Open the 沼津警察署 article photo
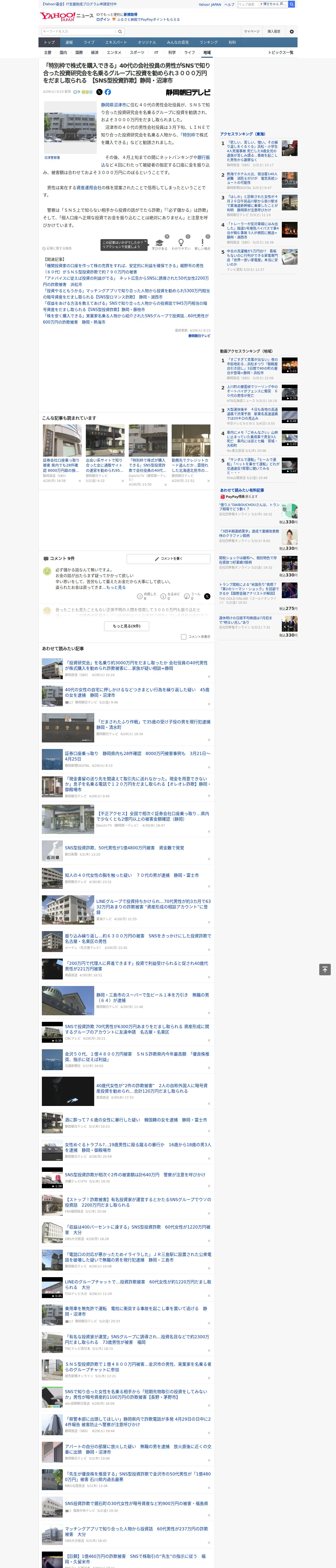This screenshot has width=336, height=1568. coord(70,127)
